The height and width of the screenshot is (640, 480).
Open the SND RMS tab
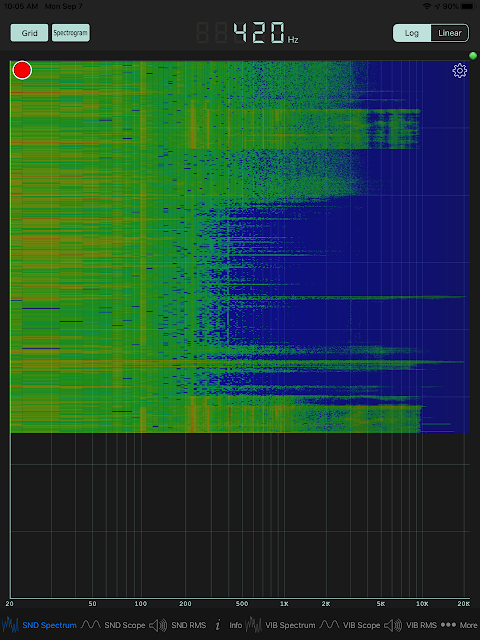coord(178,625)
